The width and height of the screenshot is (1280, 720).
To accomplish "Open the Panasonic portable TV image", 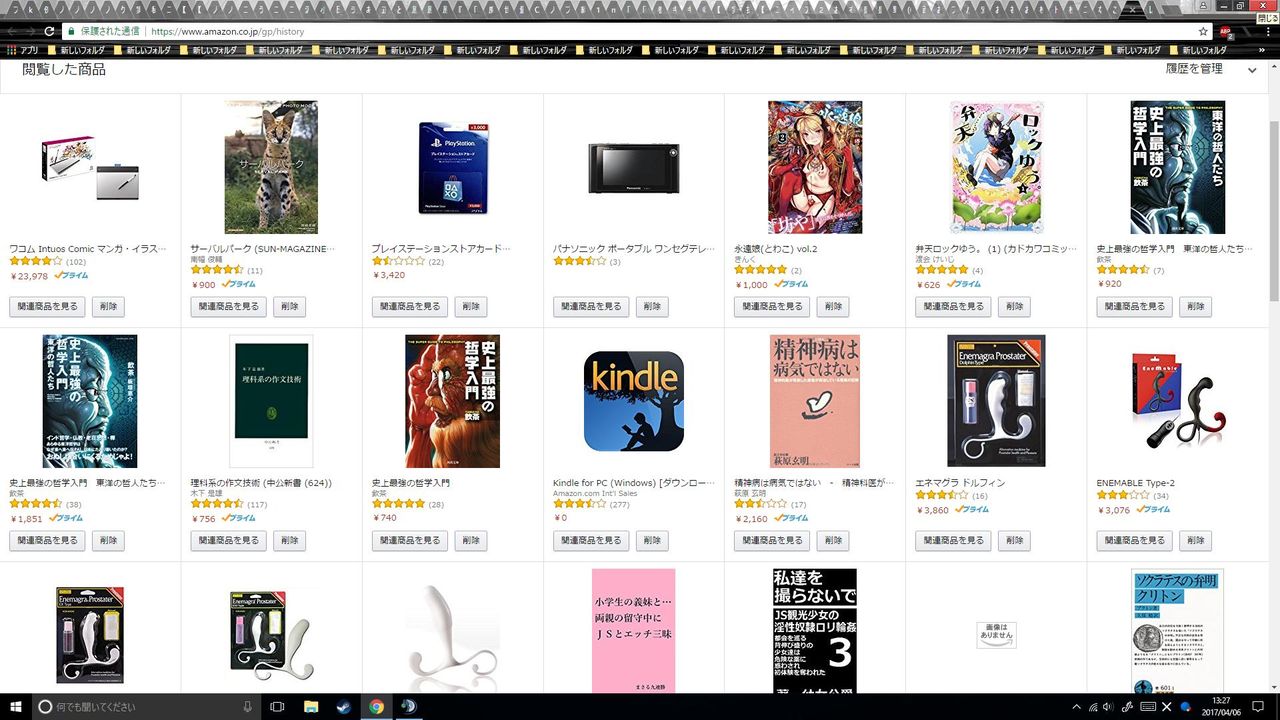I will pyautogui.click(x=634, y=167).
